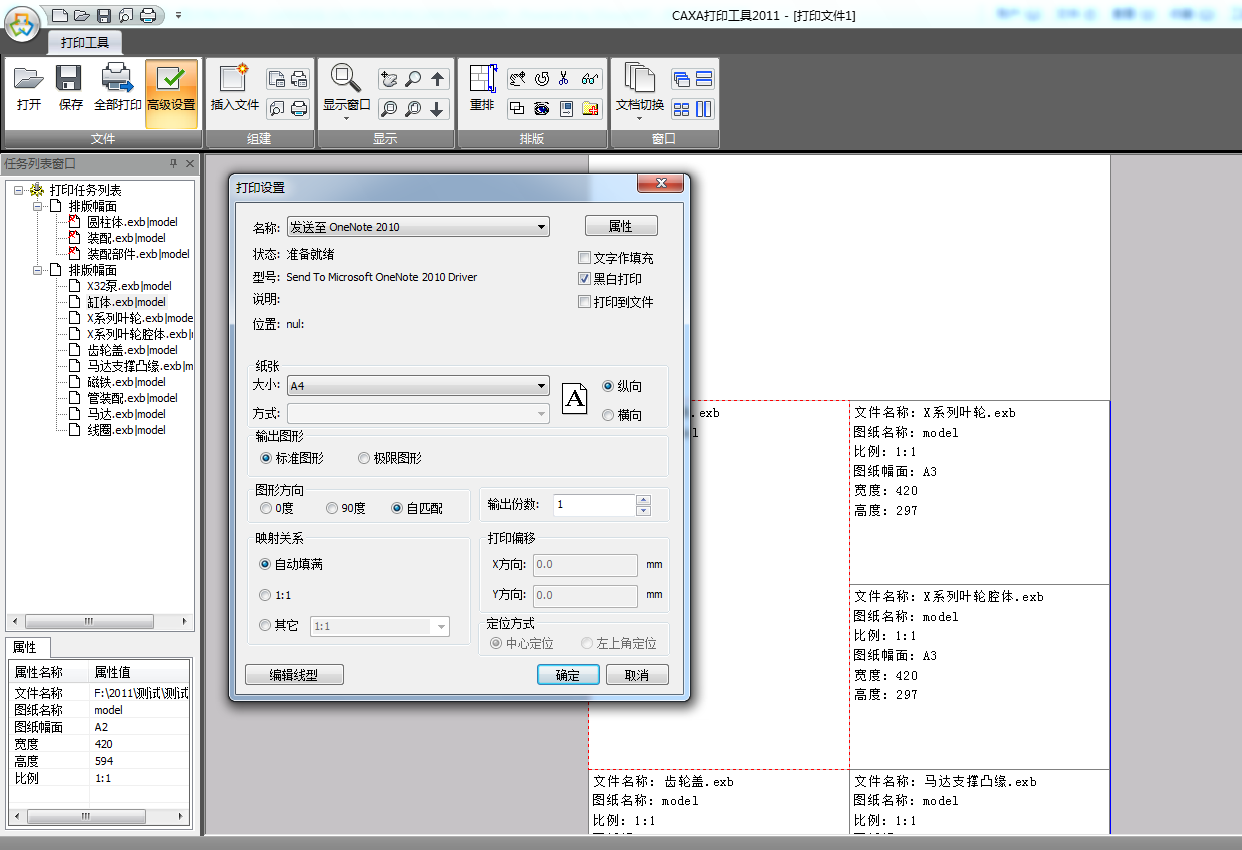Open the CAXA application orb menu
Viewport: 1242px width, 850px height.
[22, 23]
